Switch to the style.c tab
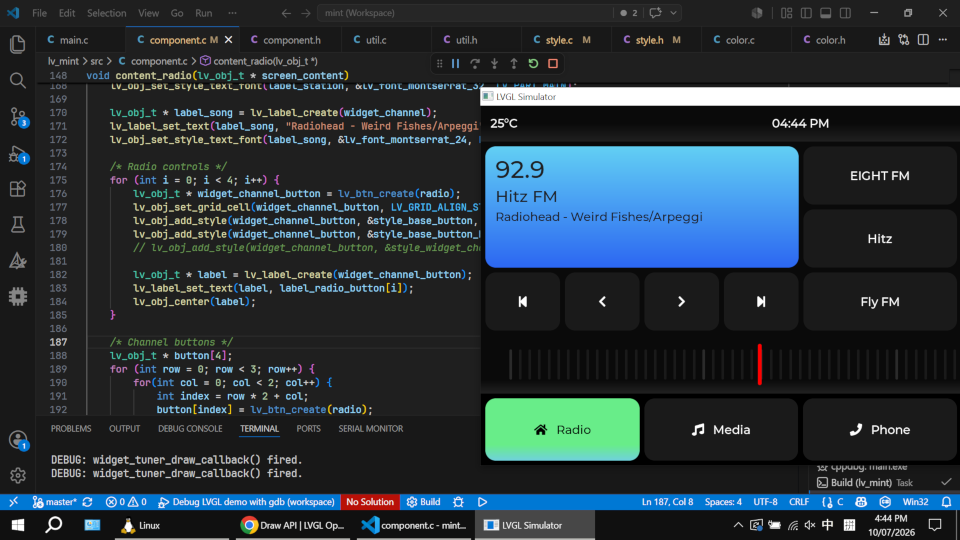The height and width of the screenshot is (540, 960). [566, 40]
